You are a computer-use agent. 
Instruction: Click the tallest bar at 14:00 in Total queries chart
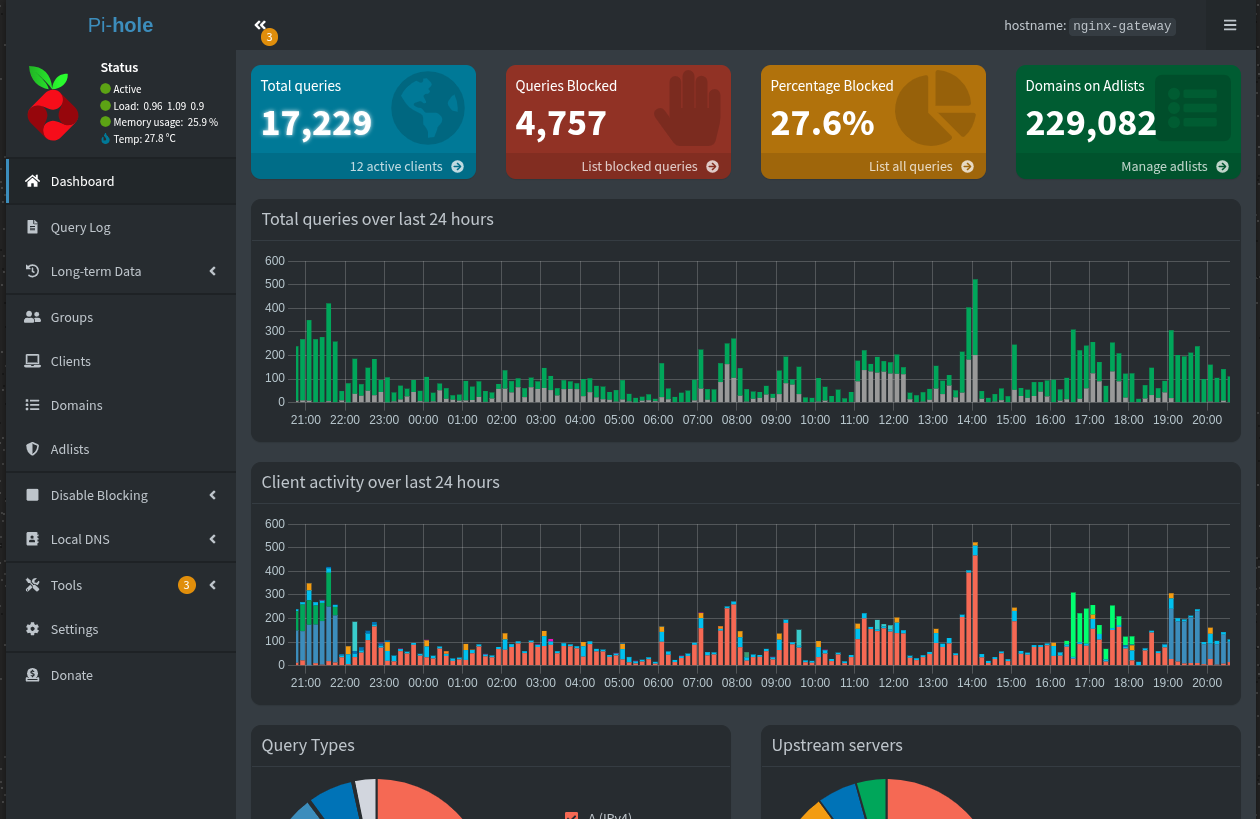(975, 340)
